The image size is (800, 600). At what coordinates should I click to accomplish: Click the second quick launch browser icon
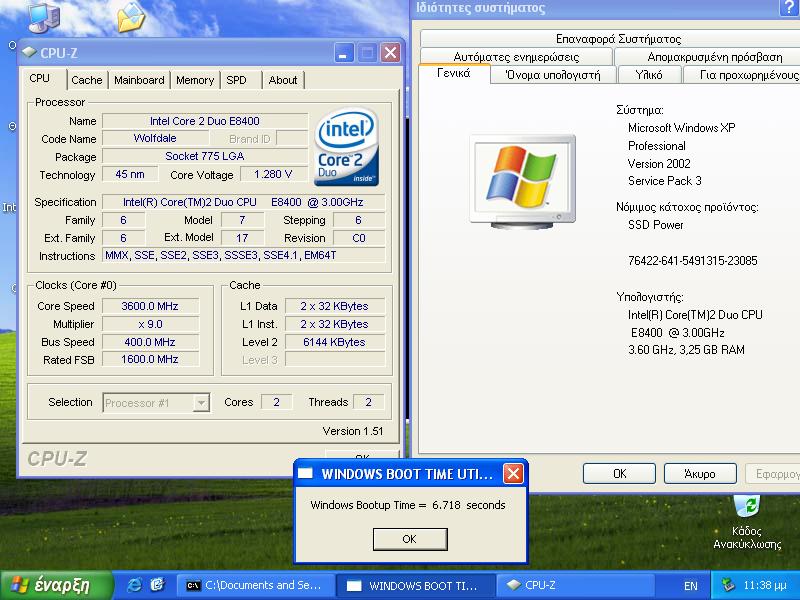tap(158, 585)
